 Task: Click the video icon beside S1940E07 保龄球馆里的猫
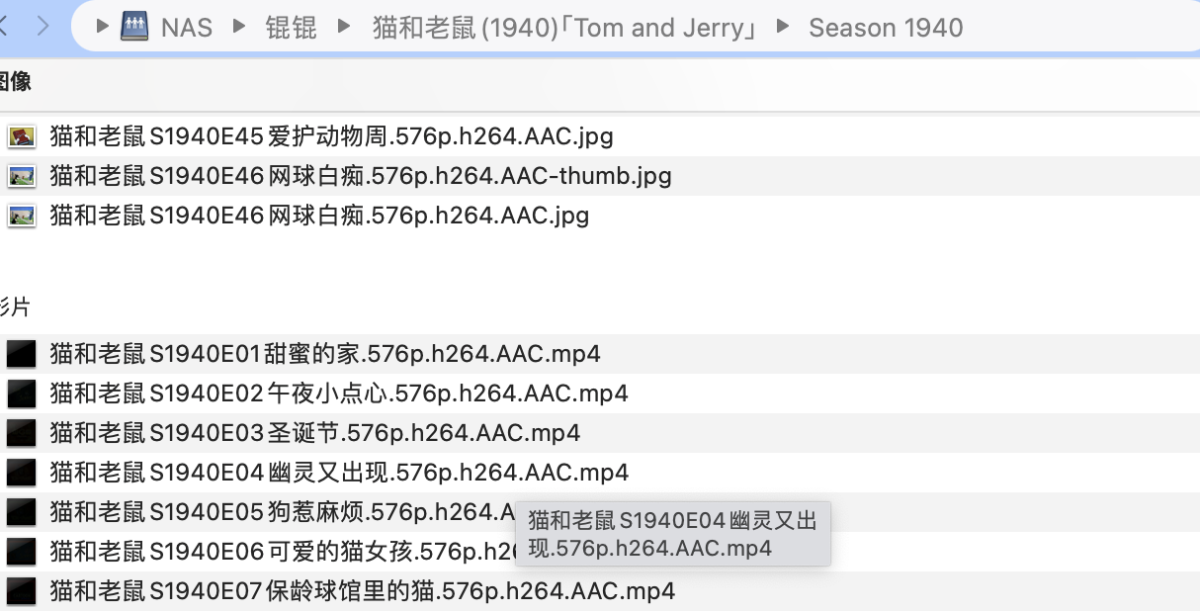point(20,592)
